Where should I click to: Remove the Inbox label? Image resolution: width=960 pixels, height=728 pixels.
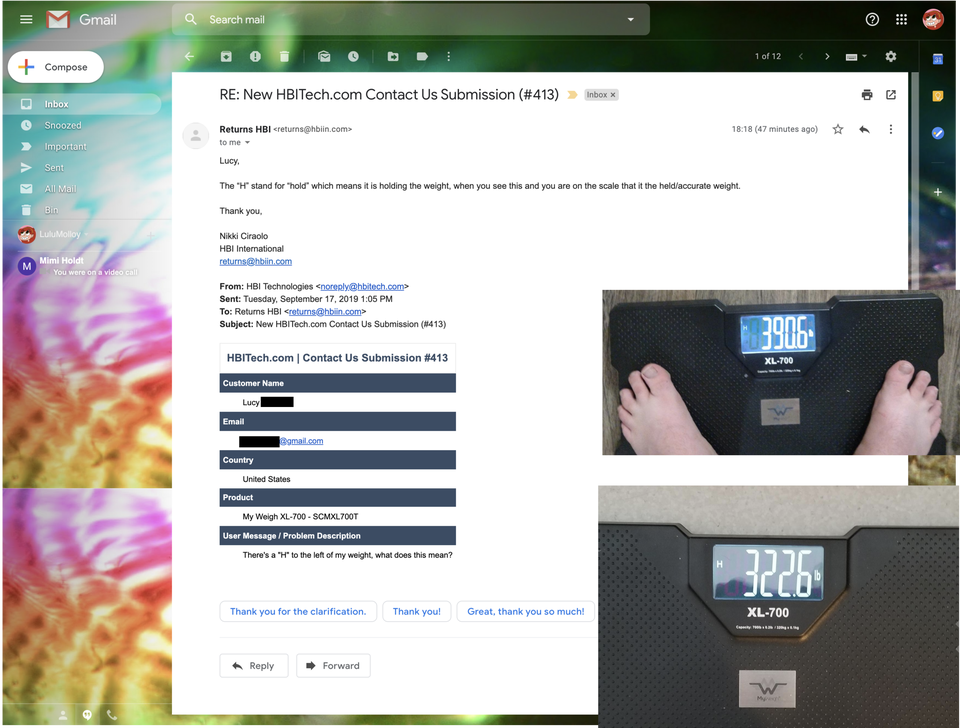pyautogui.click(x=613, y=95)
